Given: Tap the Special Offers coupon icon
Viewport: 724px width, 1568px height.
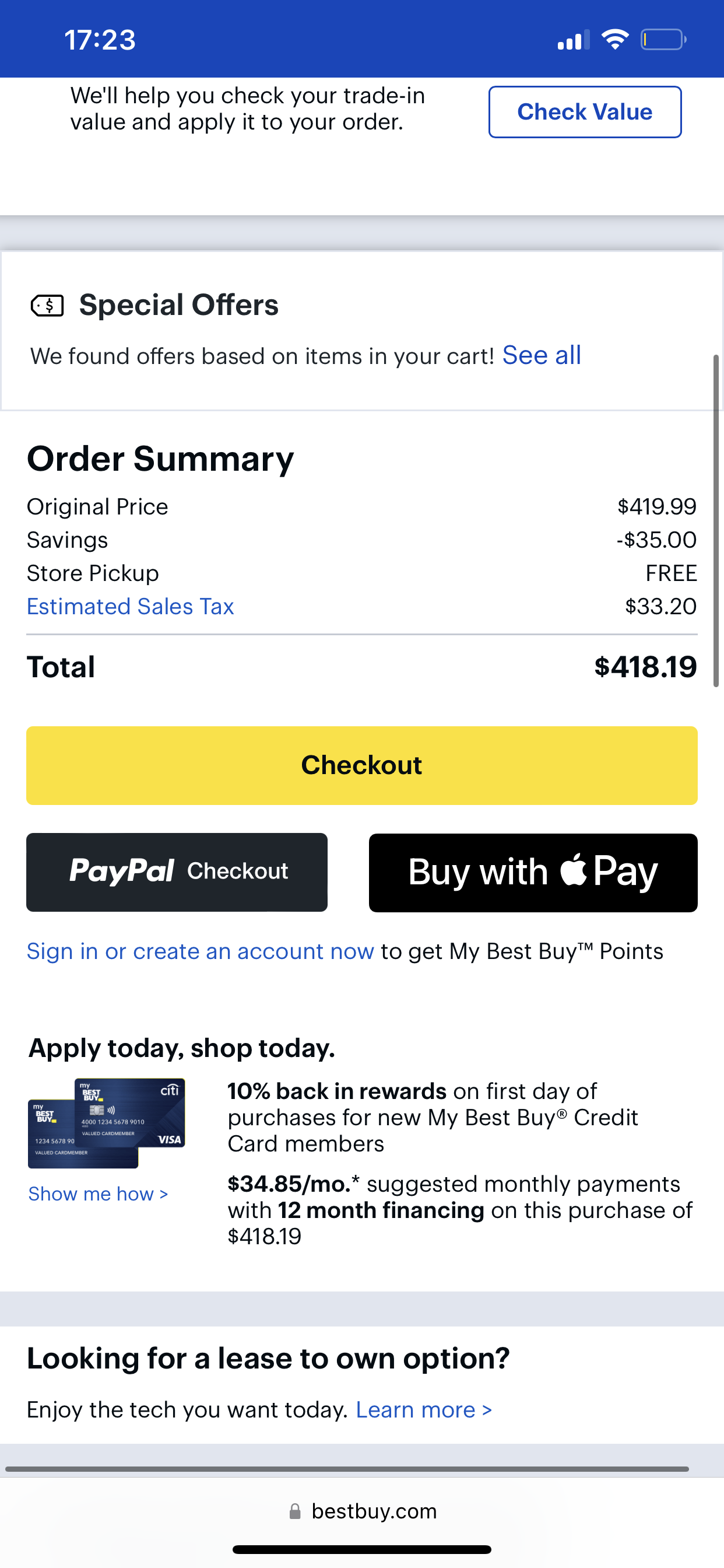Looking at the screenshot, I should (47, 306).
